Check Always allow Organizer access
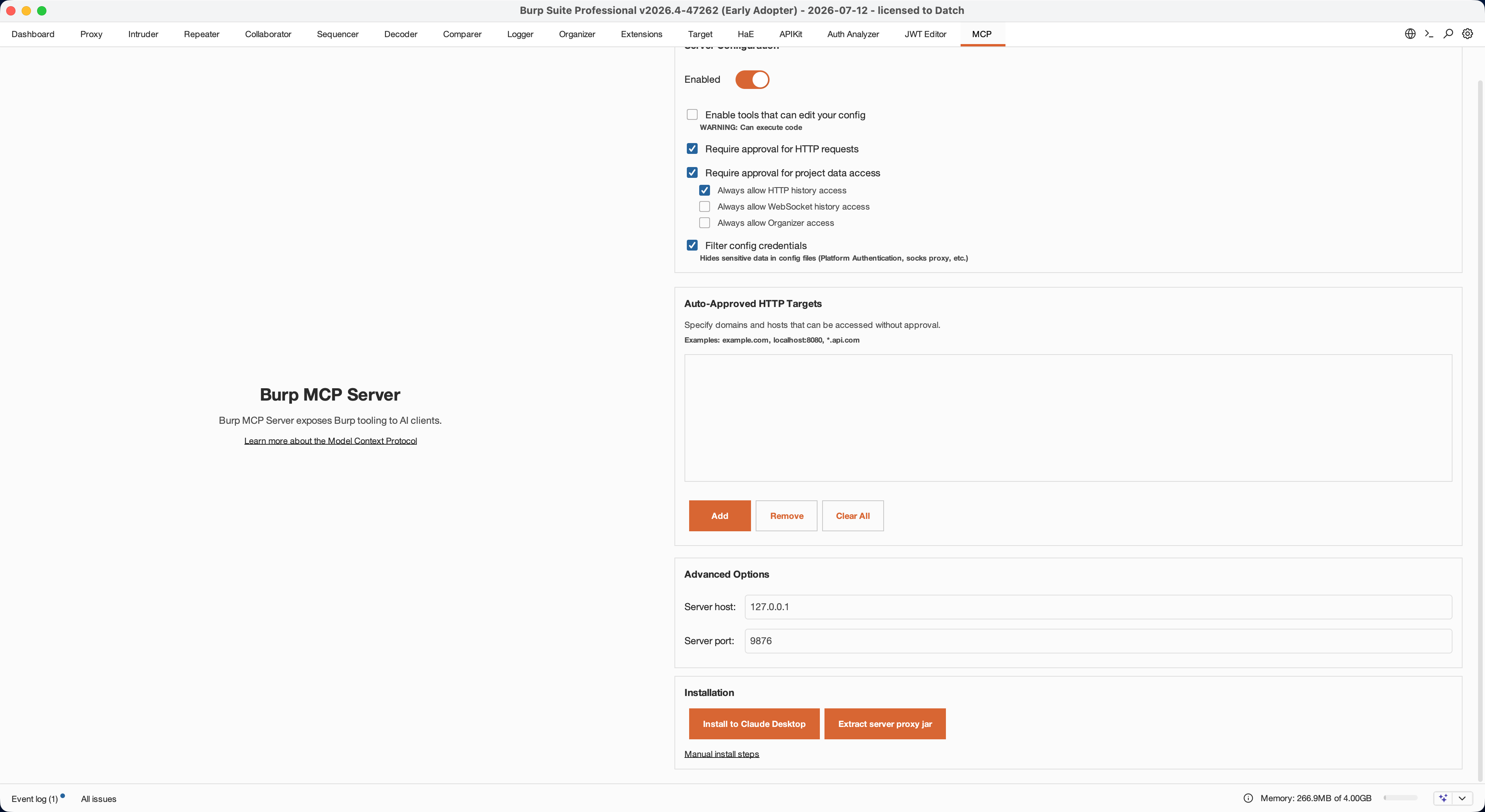Viewport: 1485px width, 812px height. click(x=705, y=223)
